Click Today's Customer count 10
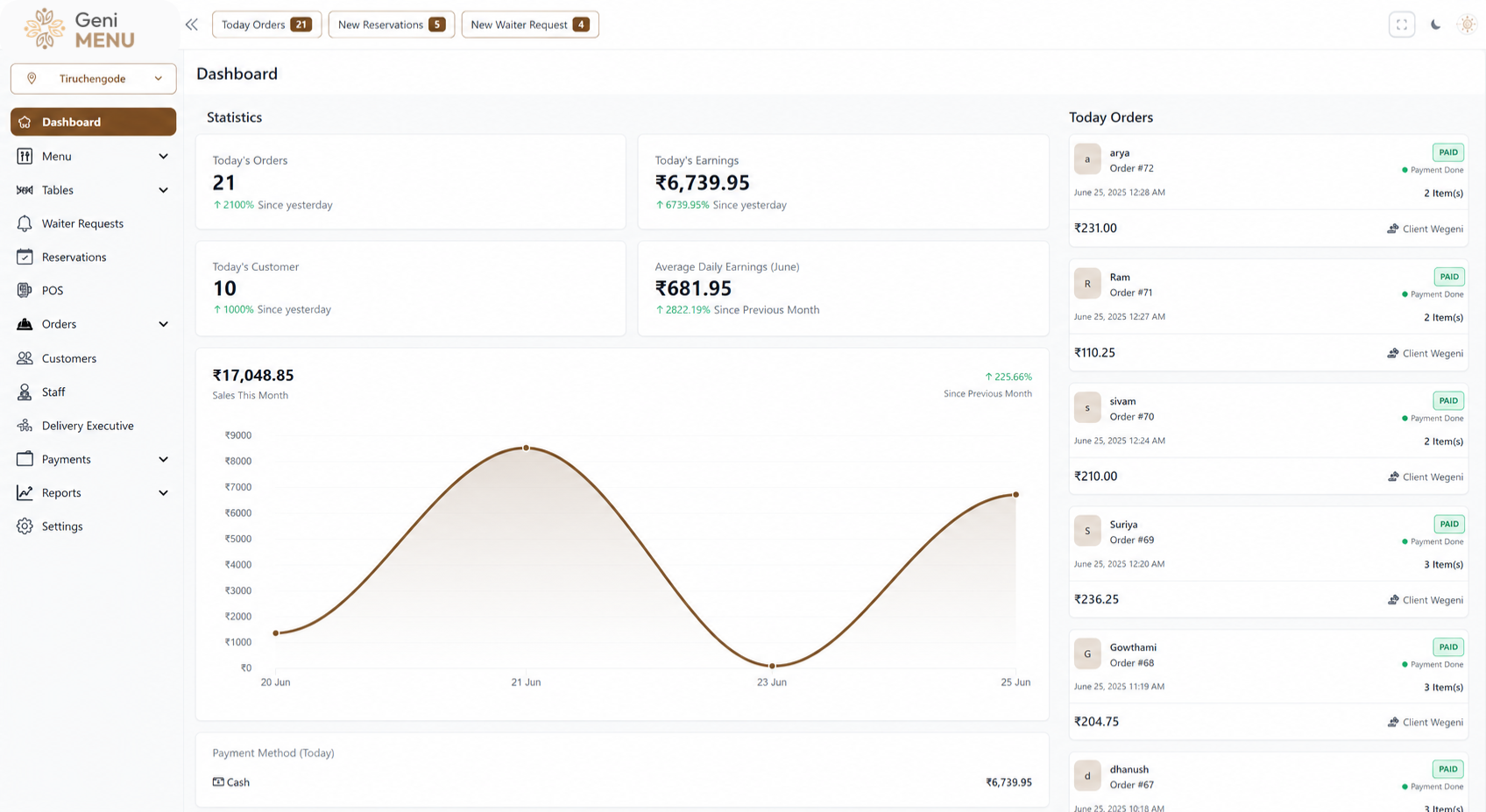This screenshot has height=812, width=1486. 224,288
